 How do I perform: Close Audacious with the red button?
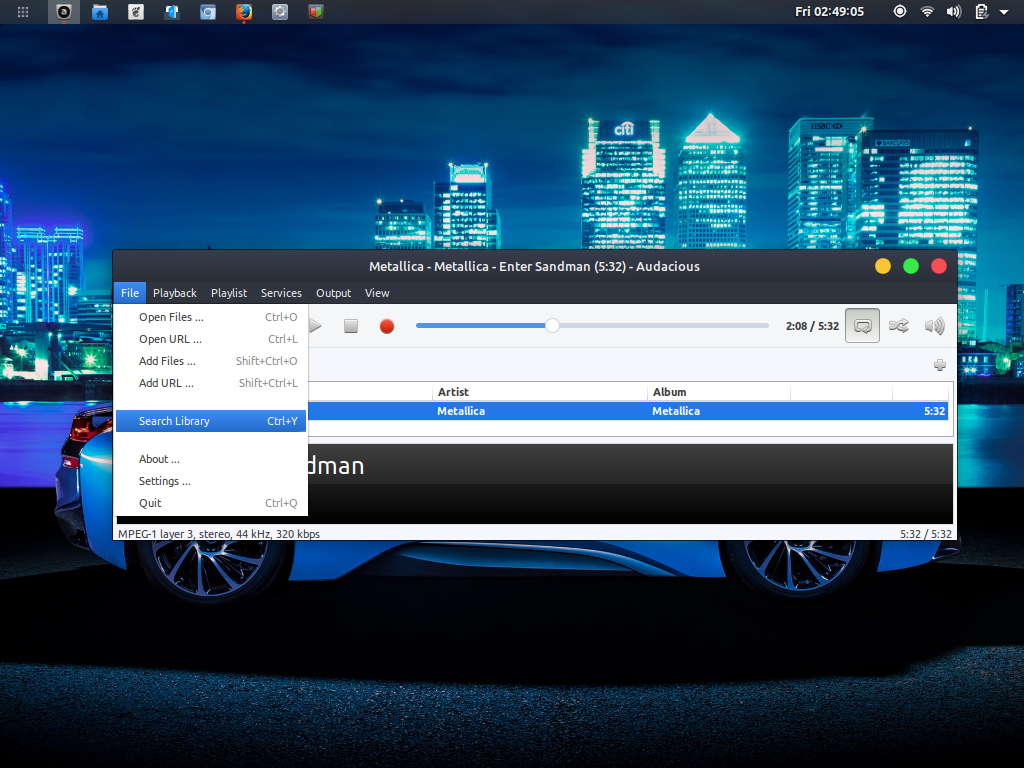938,266
